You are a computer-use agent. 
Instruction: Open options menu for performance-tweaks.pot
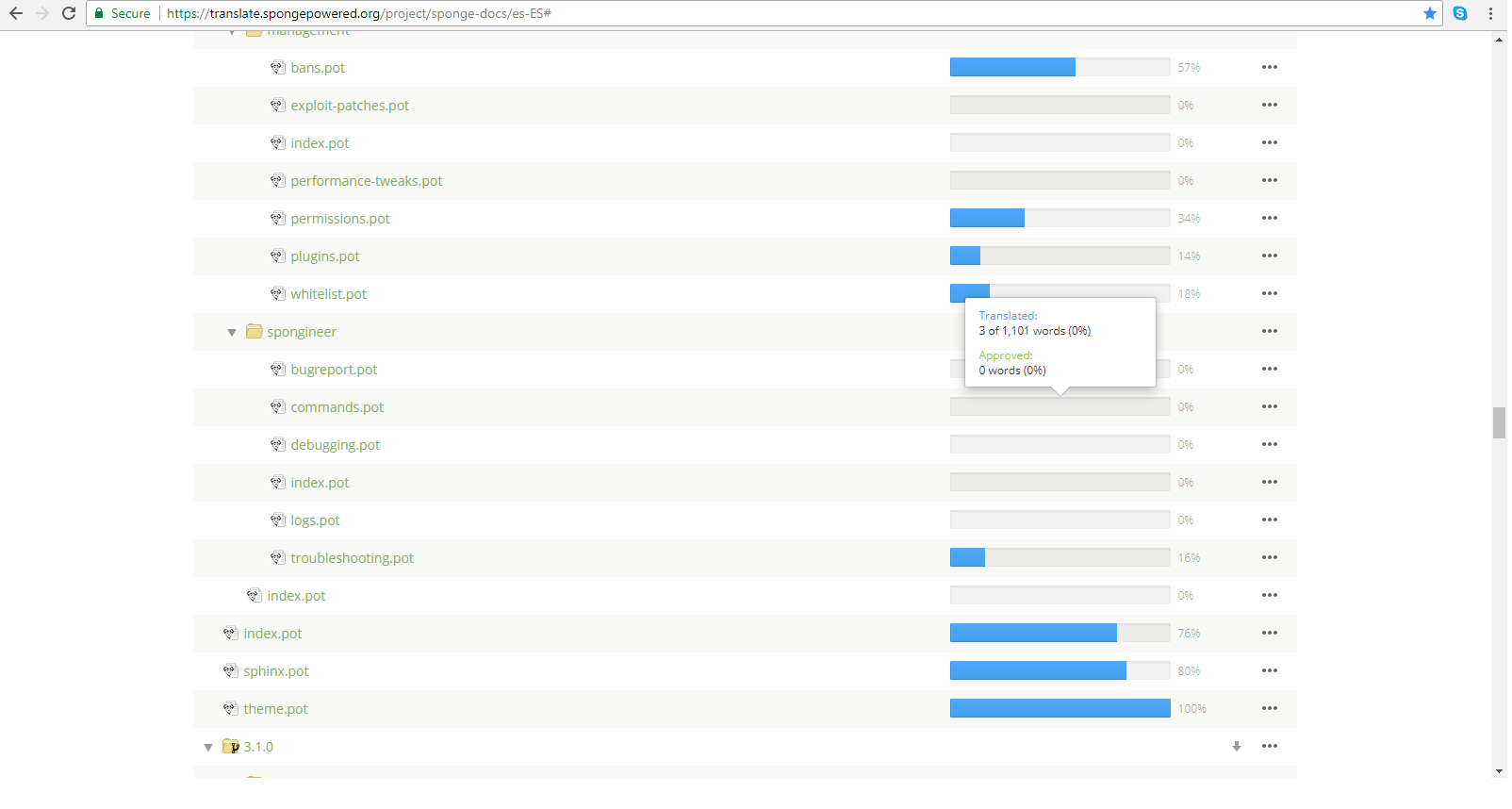point(1270,180)
